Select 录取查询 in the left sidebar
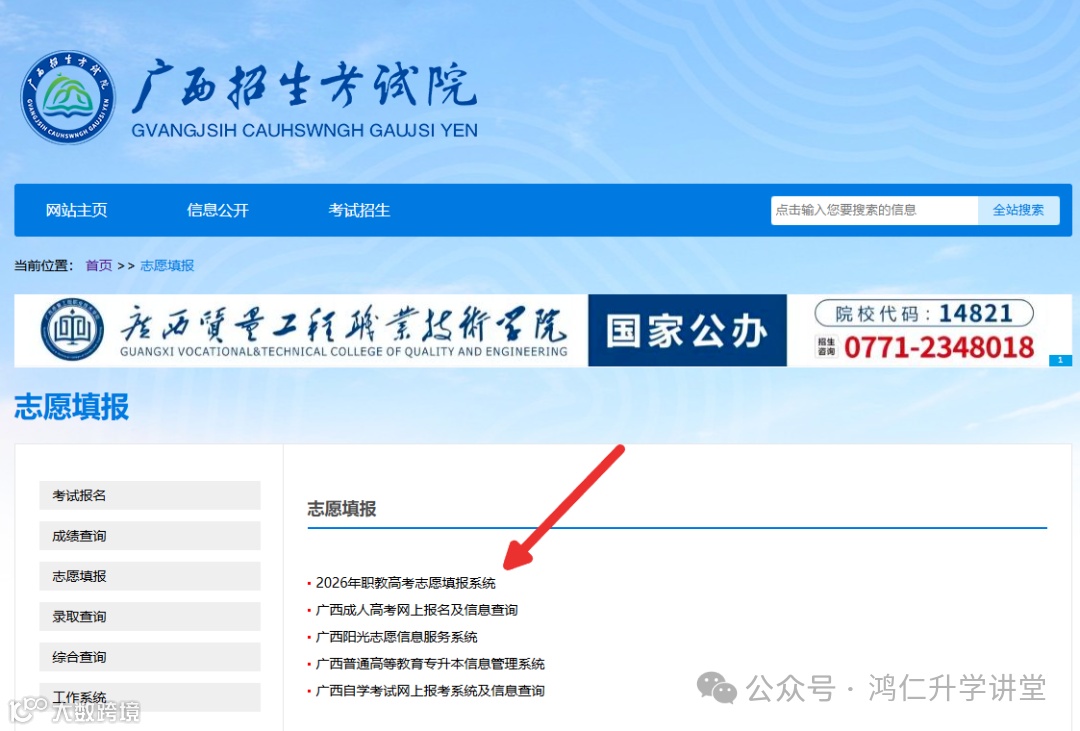Image resolution: width=1080 pixels, height=731 pixels. coord(150,617)
